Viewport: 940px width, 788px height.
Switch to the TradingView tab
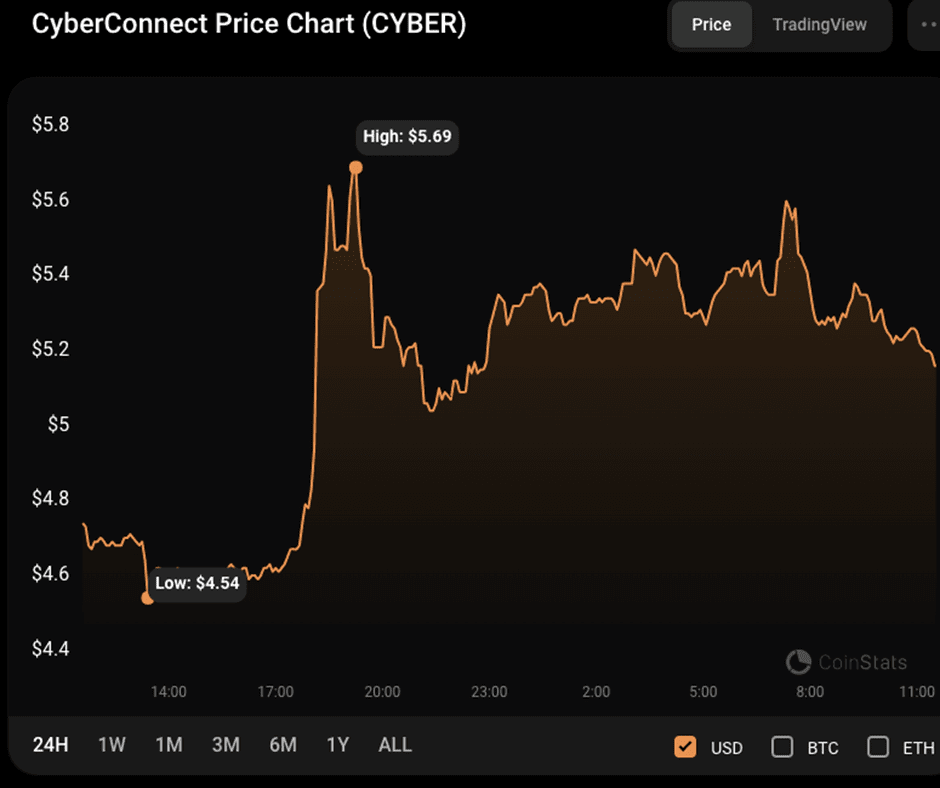819,25
